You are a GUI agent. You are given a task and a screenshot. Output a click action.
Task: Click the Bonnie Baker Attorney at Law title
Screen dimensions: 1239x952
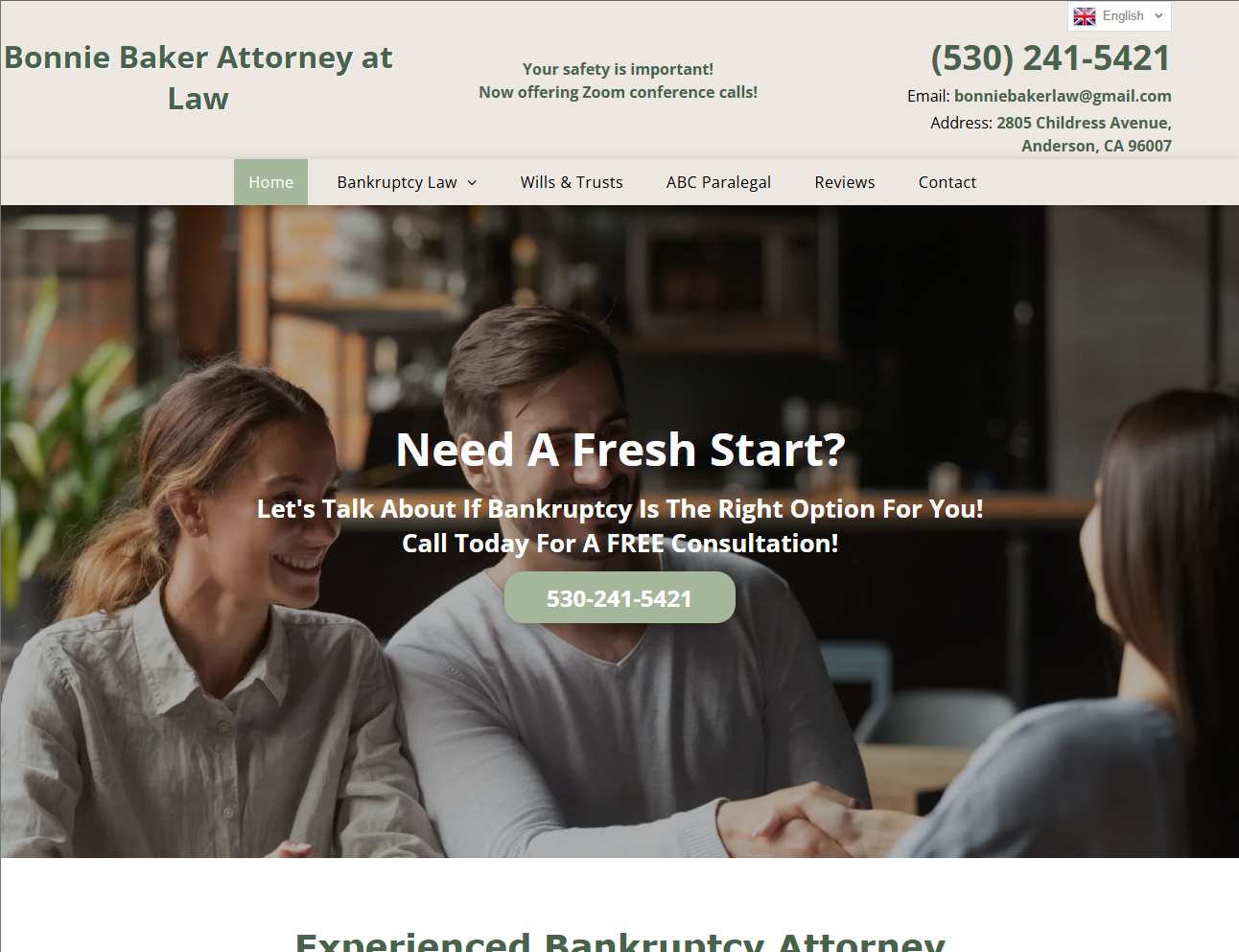(x=199, y=78)
